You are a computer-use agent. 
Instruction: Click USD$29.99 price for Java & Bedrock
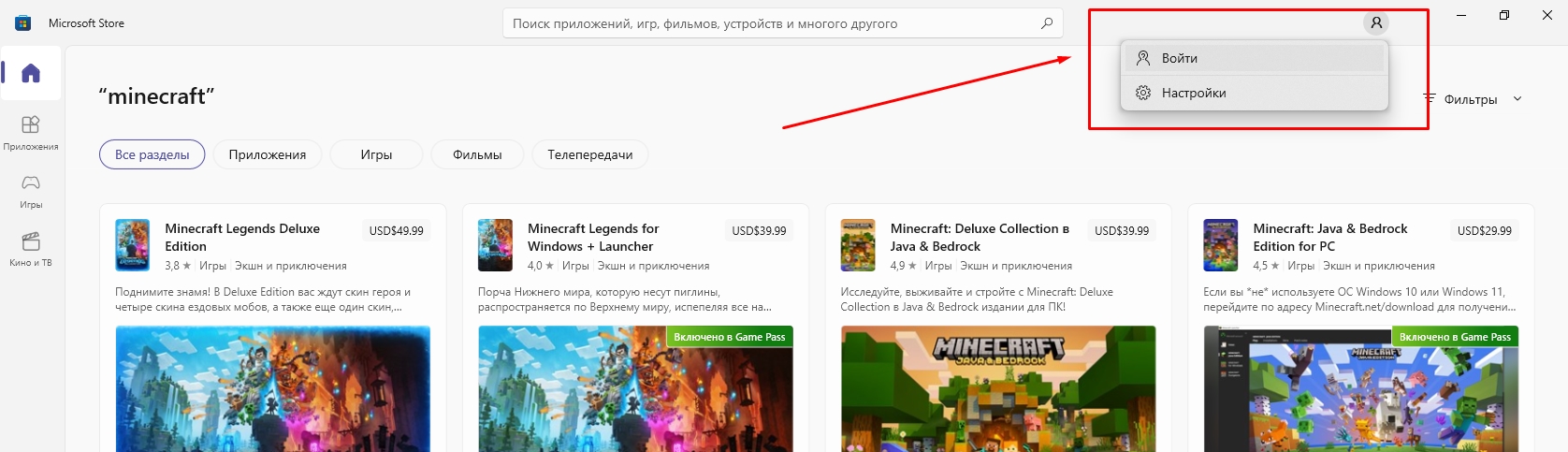point(1484,230)
